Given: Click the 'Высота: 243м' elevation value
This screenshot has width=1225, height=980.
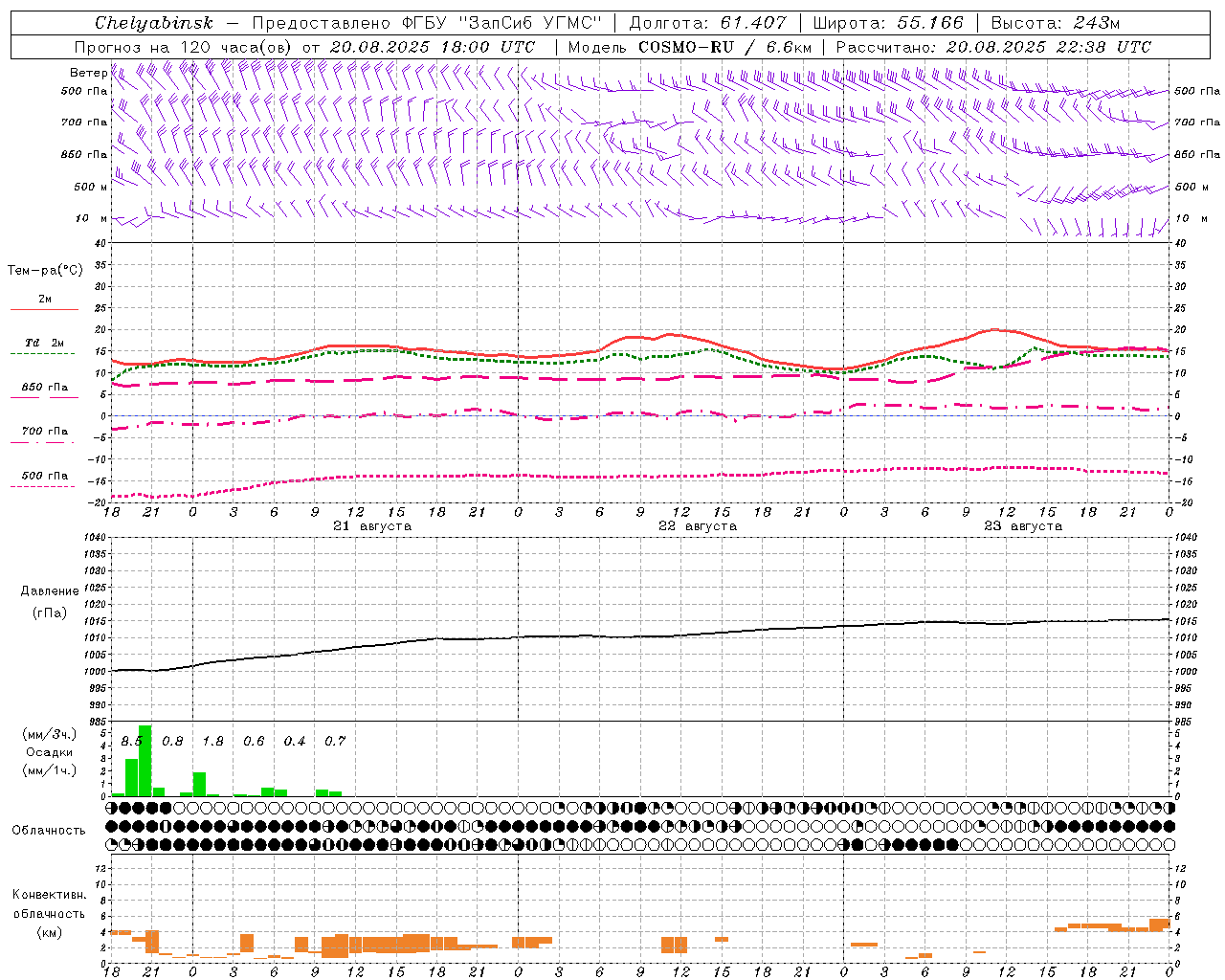Looking at the screenshot, I should click(x=1055, y=23).
